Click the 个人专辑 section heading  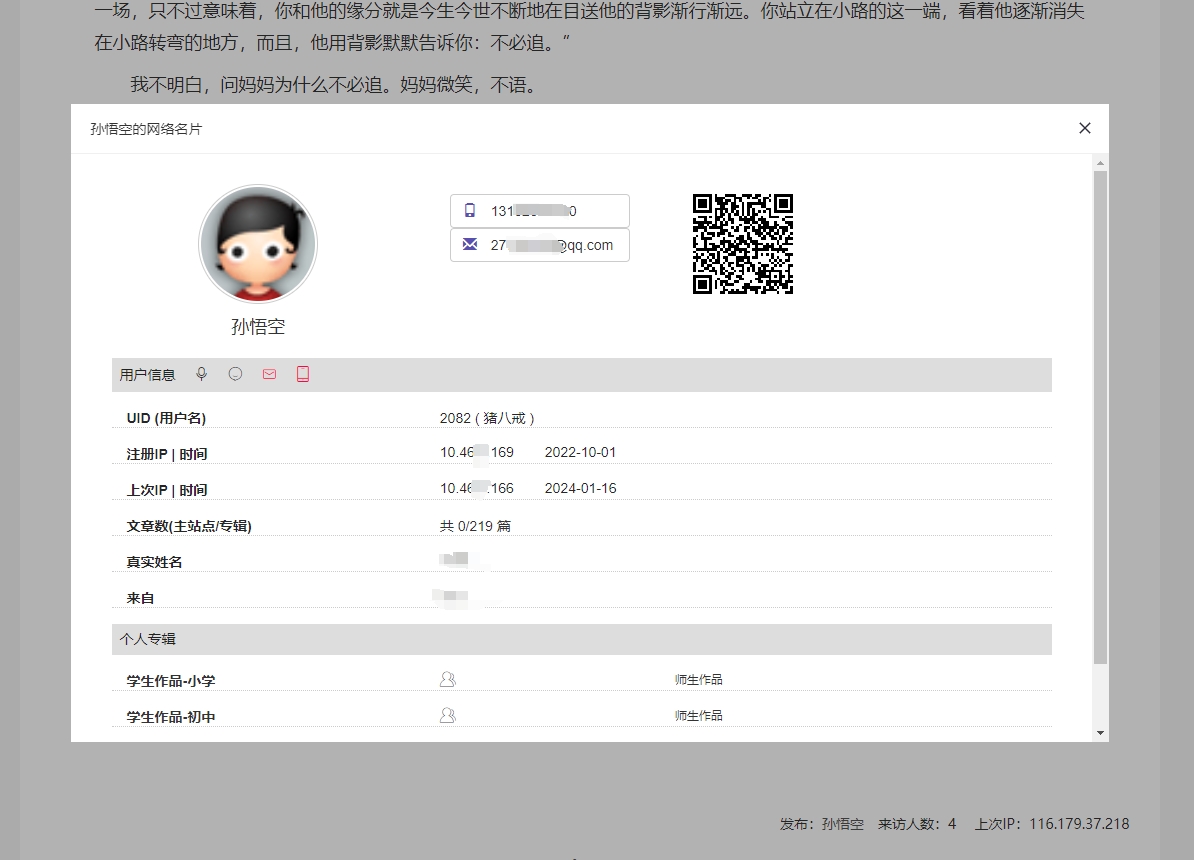pyautogui.click(x=147, y=639)
